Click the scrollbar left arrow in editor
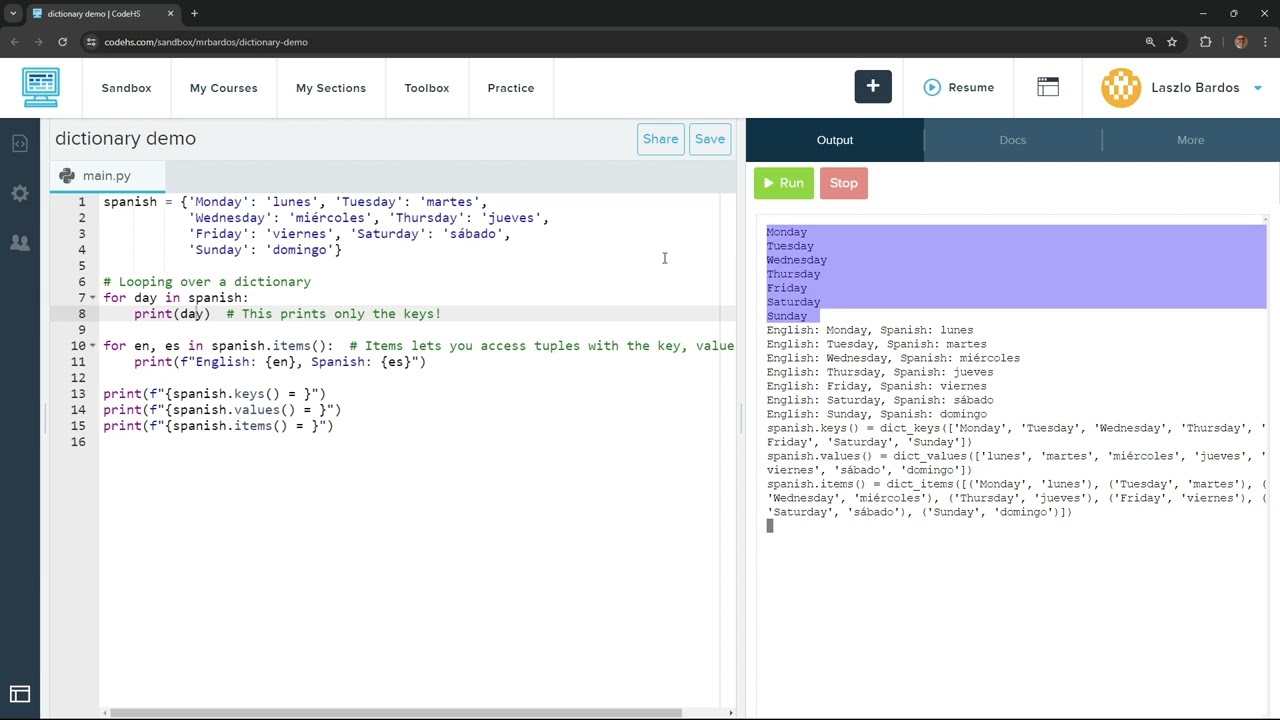 105,713
